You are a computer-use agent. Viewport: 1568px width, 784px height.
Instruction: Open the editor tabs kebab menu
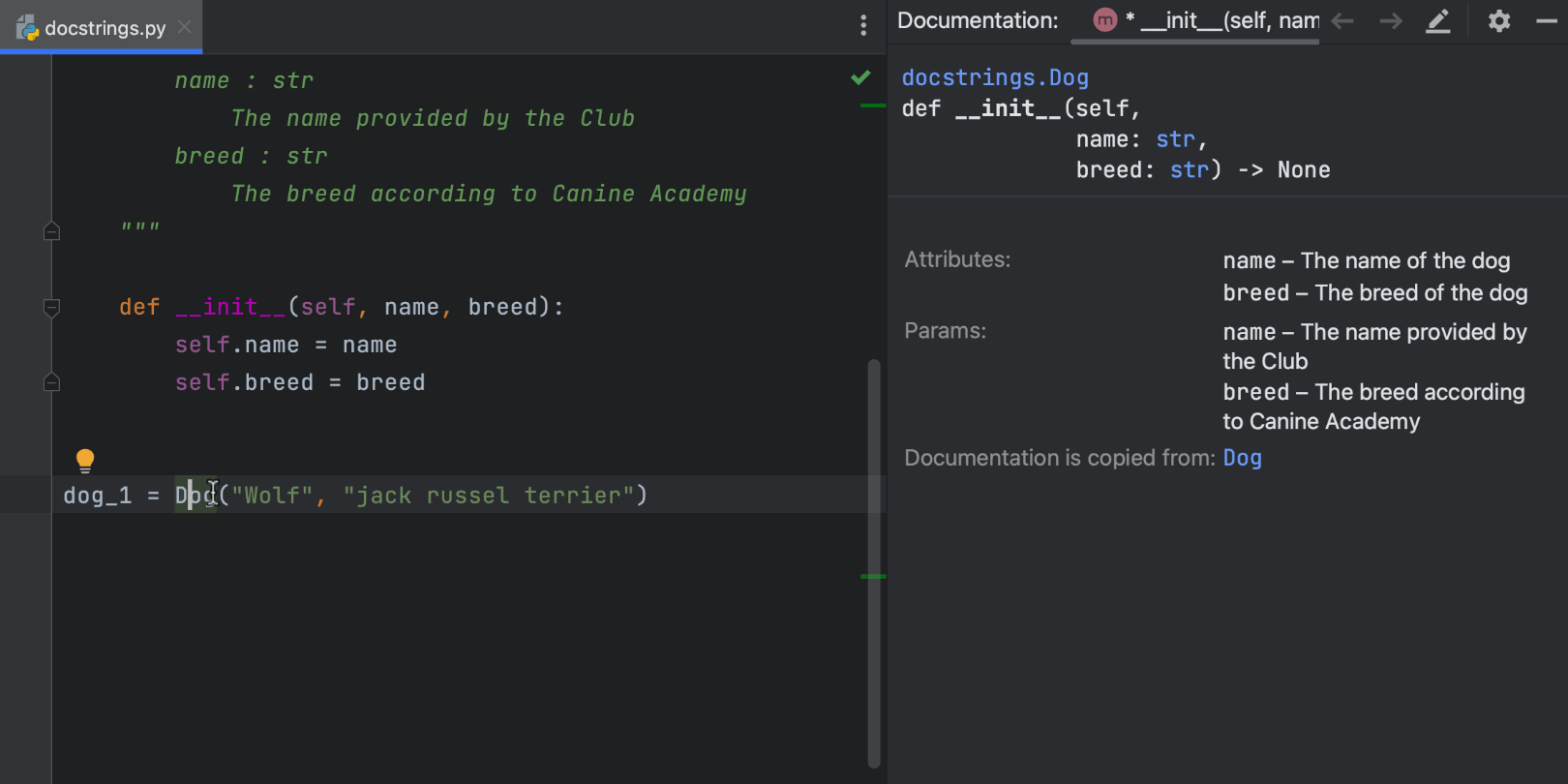tap(863, 26)
